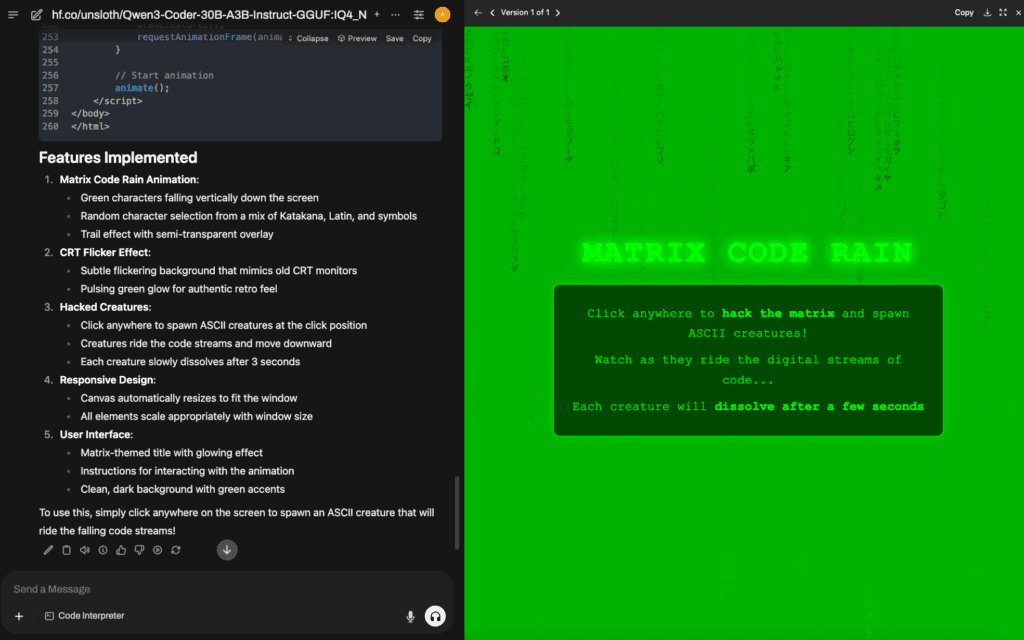Click the "User Interface" list item
This screenshot has width=1024, height=640.
click(x=96, y=434)
